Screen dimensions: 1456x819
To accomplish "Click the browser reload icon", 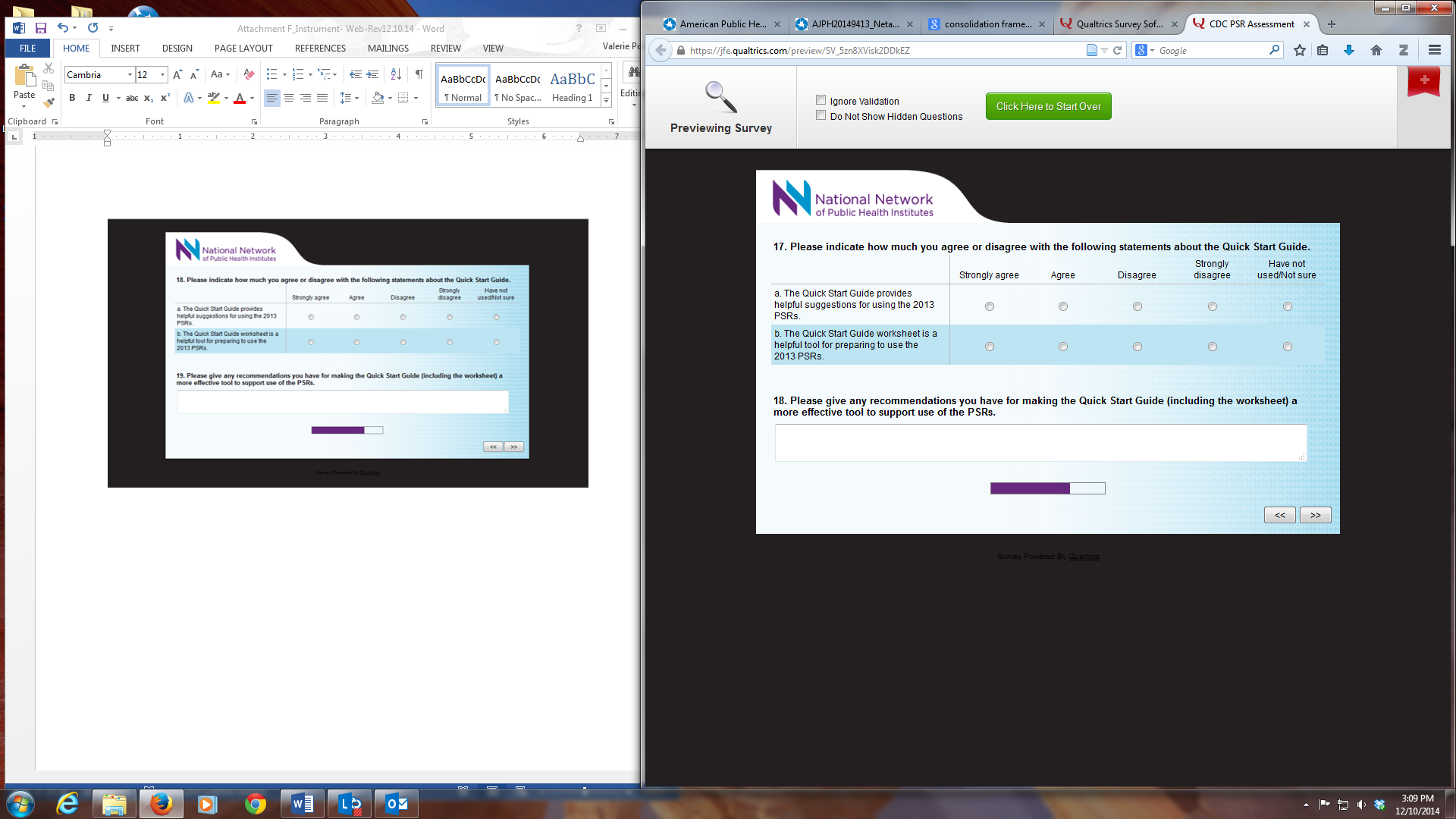I will pos(1117,51).
